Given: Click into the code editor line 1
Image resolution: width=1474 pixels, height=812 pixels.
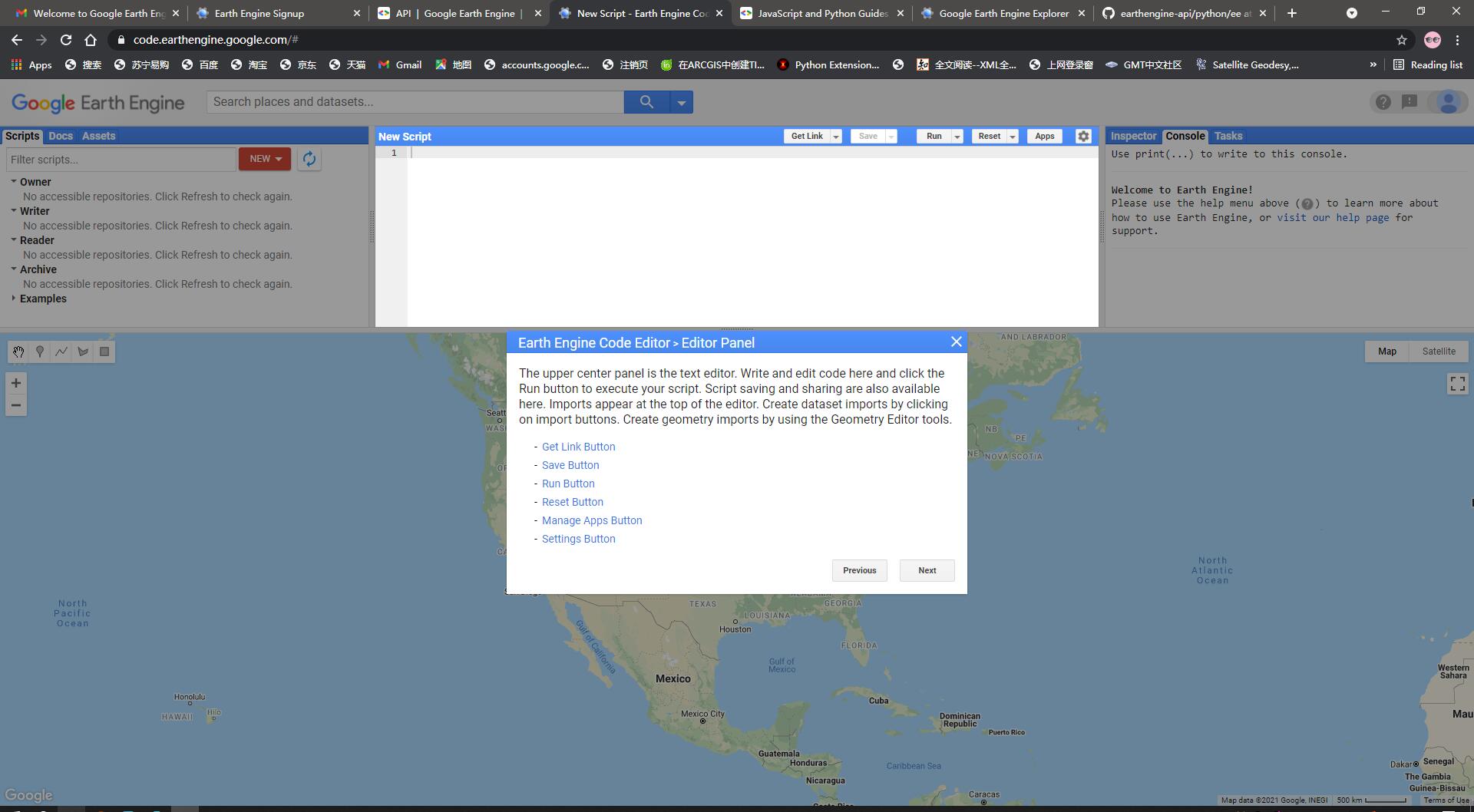Looking at the screenshot, I should [x=752, y=153].
